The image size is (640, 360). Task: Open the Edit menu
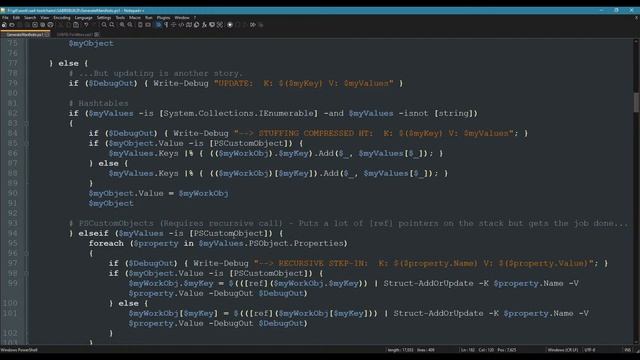click(16, 18)
